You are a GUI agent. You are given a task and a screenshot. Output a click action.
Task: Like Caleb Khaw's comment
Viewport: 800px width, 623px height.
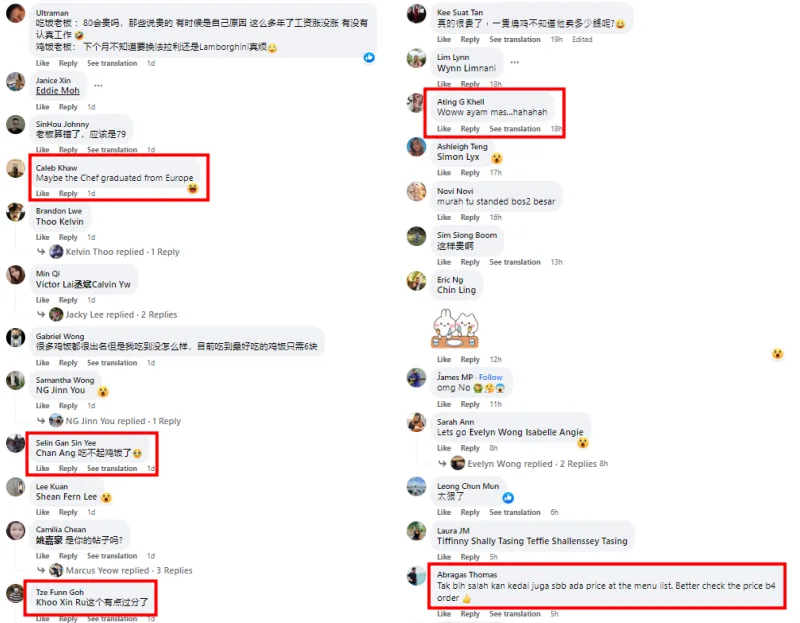[42, 193]
